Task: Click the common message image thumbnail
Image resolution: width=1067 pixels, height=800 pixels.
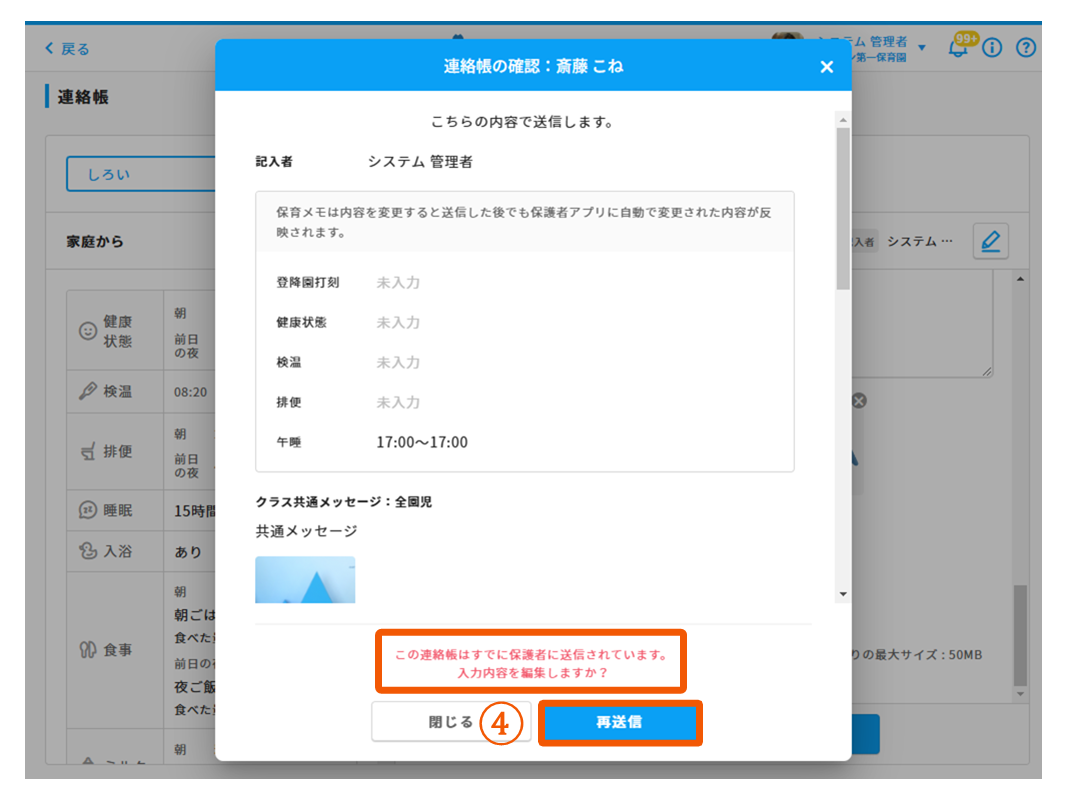Action: (x=305, y=580)
